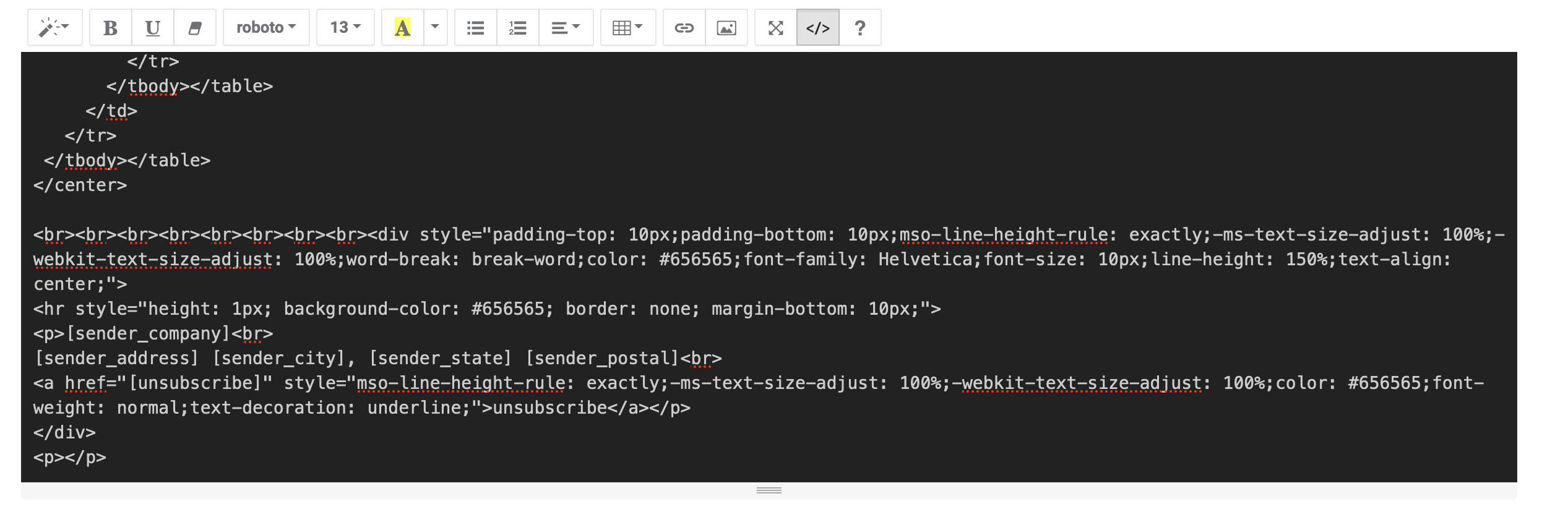Click the eraser remove font style icon
This screenshot has width=1568, height=512.
tap(195, 28)
